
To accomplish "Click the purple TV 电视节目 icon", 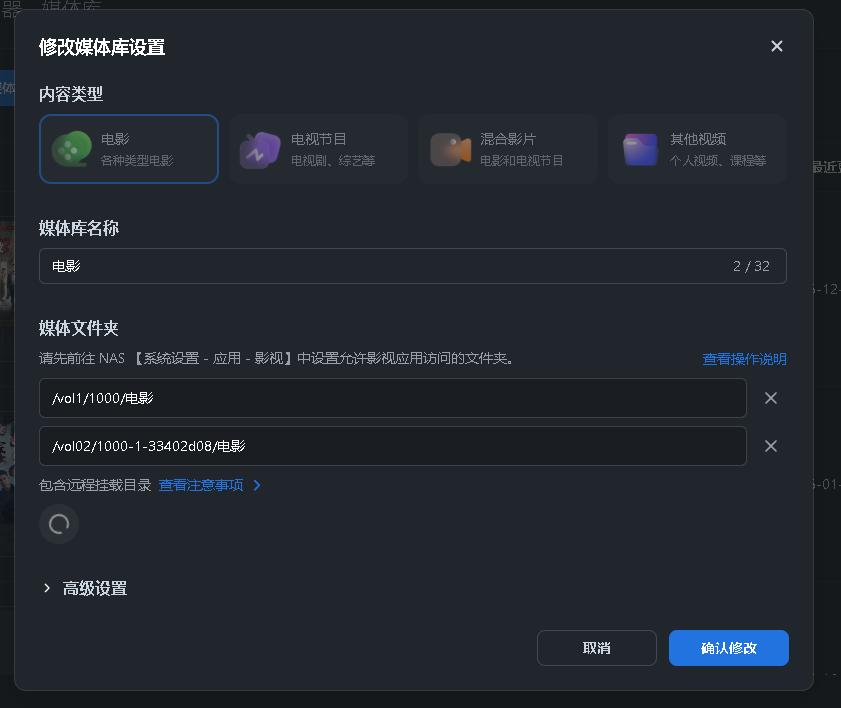I will click(x=260, y=150).
